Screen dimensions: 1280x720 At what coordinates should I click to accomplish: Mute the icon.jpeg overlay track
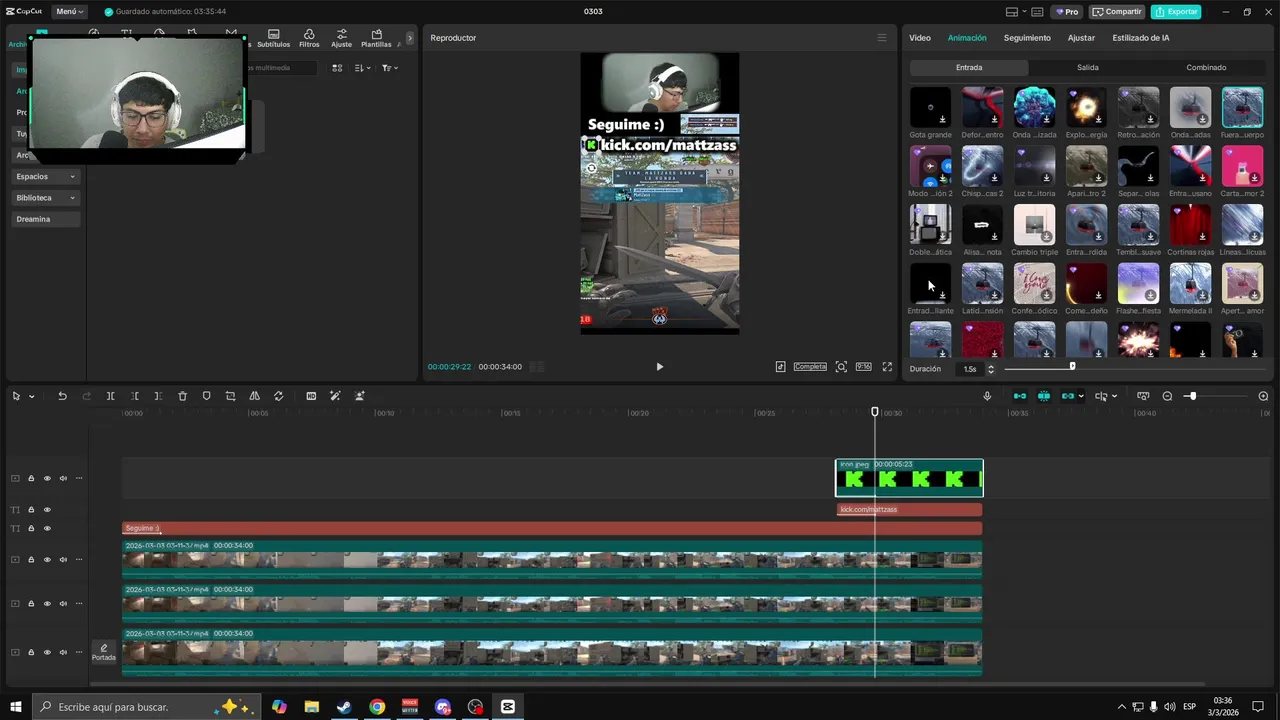[63, 478]
